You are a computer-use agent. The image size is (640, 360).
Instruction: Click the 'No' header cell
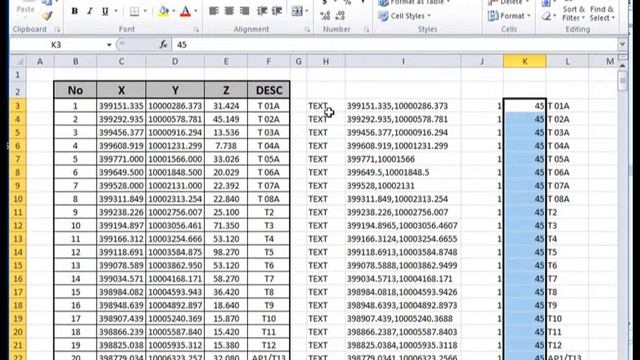(x=76, y=90)
